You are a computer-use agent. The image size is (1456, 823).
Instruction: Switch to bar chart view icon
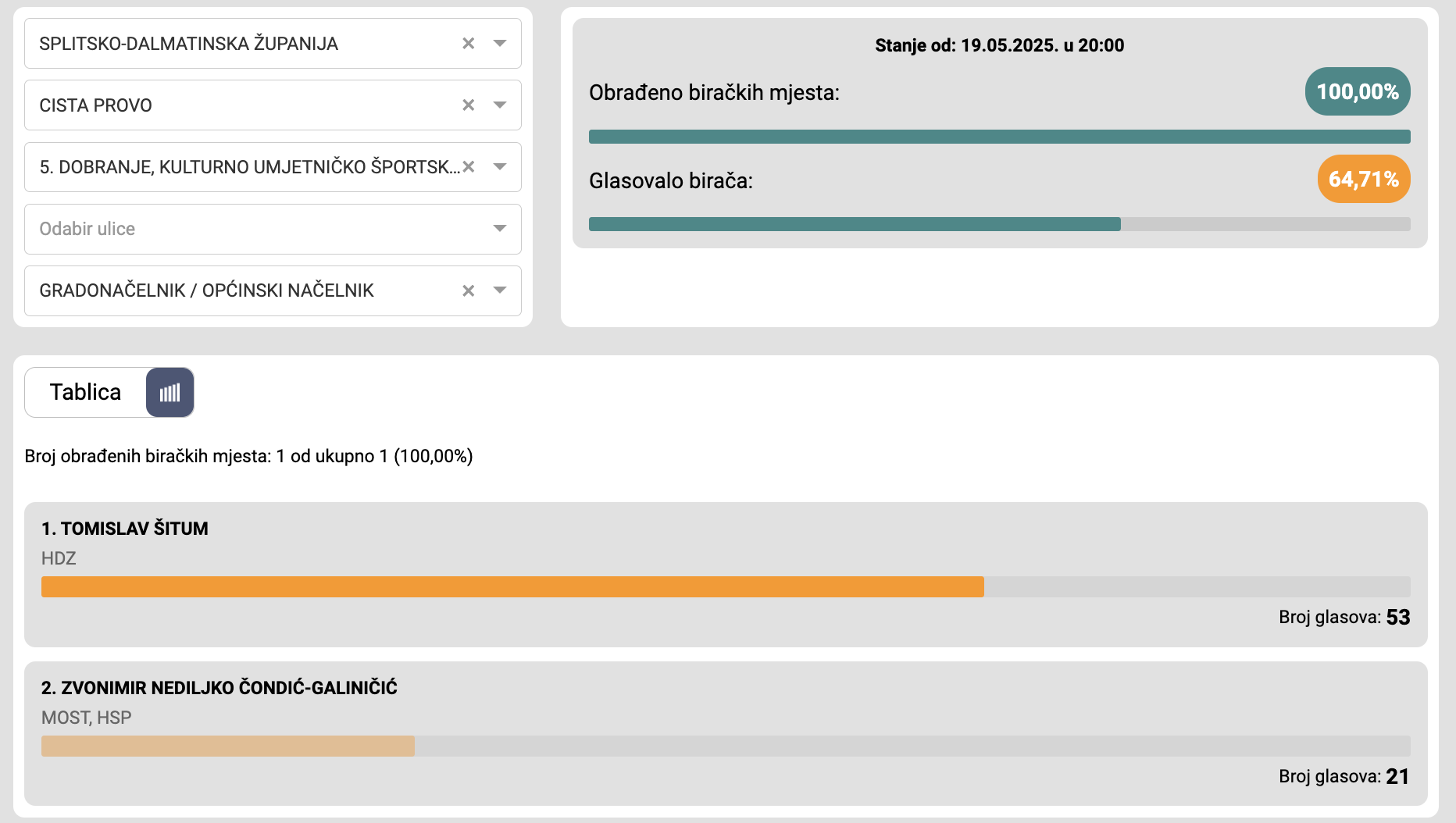170,393
